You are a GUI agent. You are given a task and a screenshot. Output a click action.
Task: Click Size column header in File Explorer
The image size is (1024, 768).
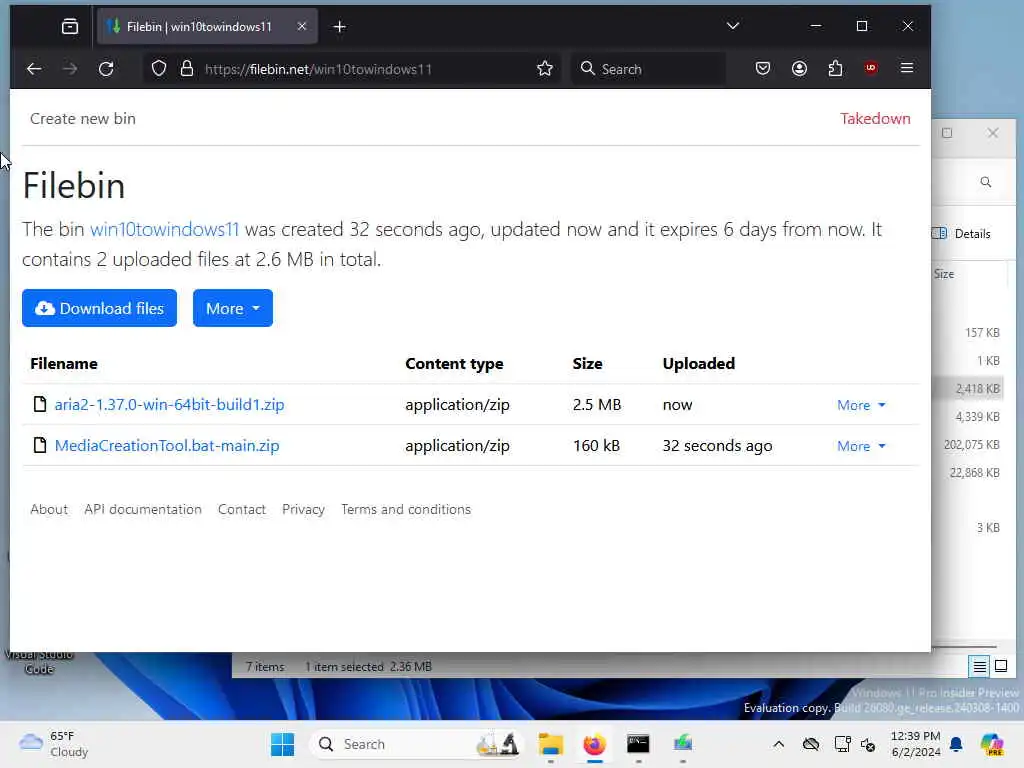pyautogui.click(x=944, y=274)
